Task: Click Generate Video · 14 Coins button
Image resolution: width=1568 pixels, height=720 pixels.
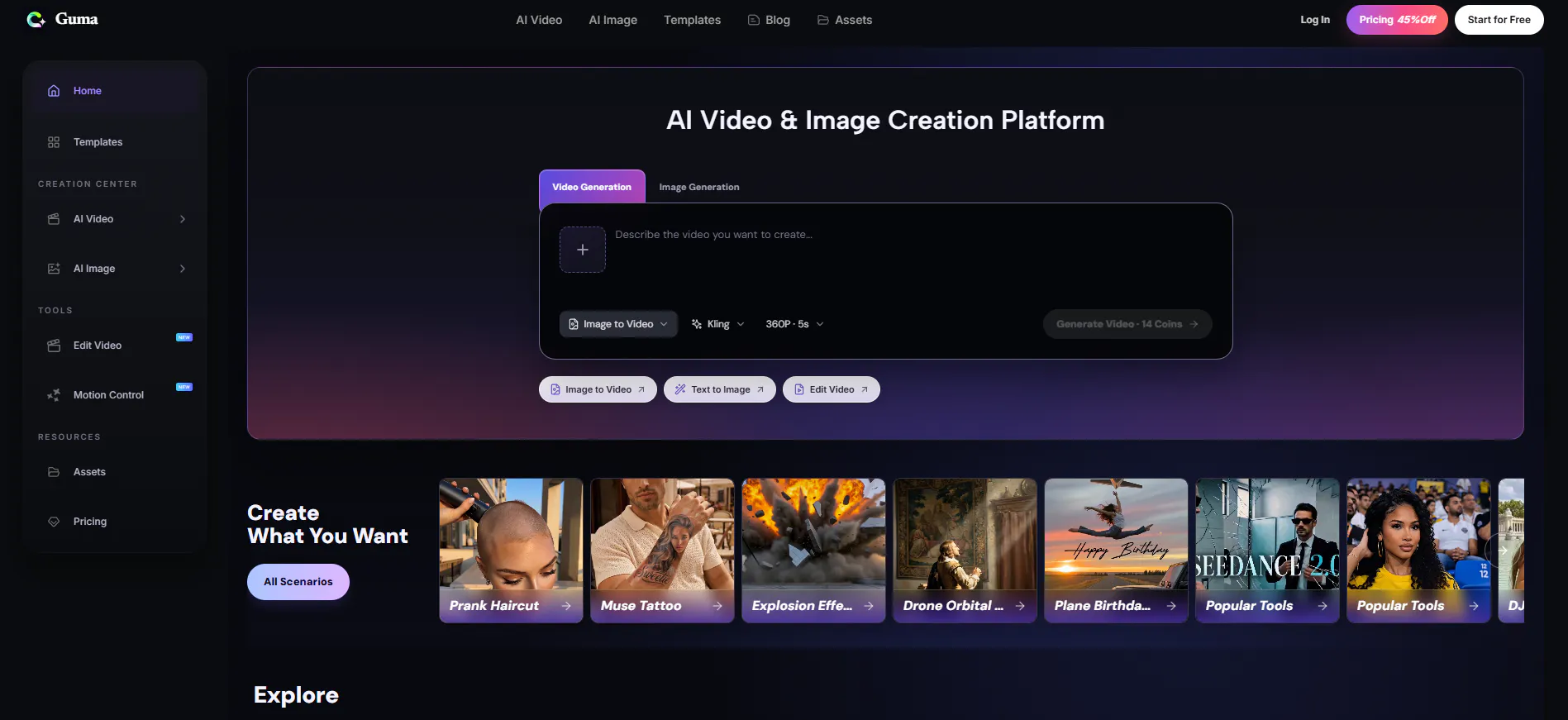Action: tap(1127, 324)
